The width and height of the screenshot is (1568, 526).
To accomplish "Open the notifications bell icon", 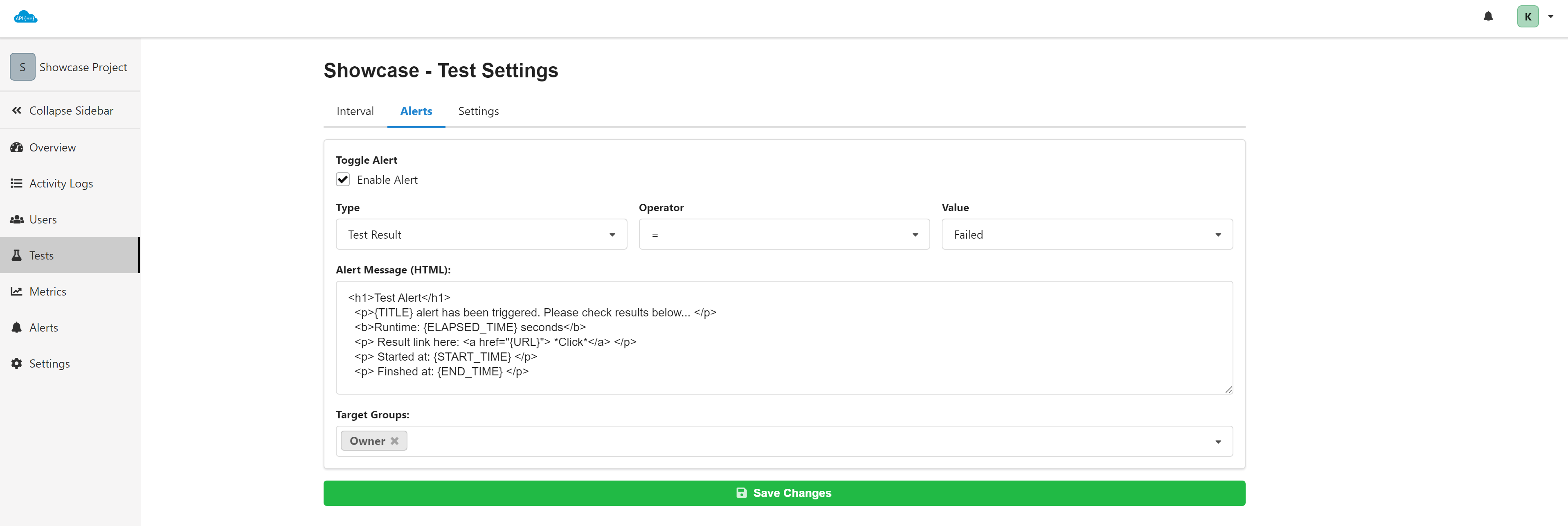I will [x=1488, y=16].
